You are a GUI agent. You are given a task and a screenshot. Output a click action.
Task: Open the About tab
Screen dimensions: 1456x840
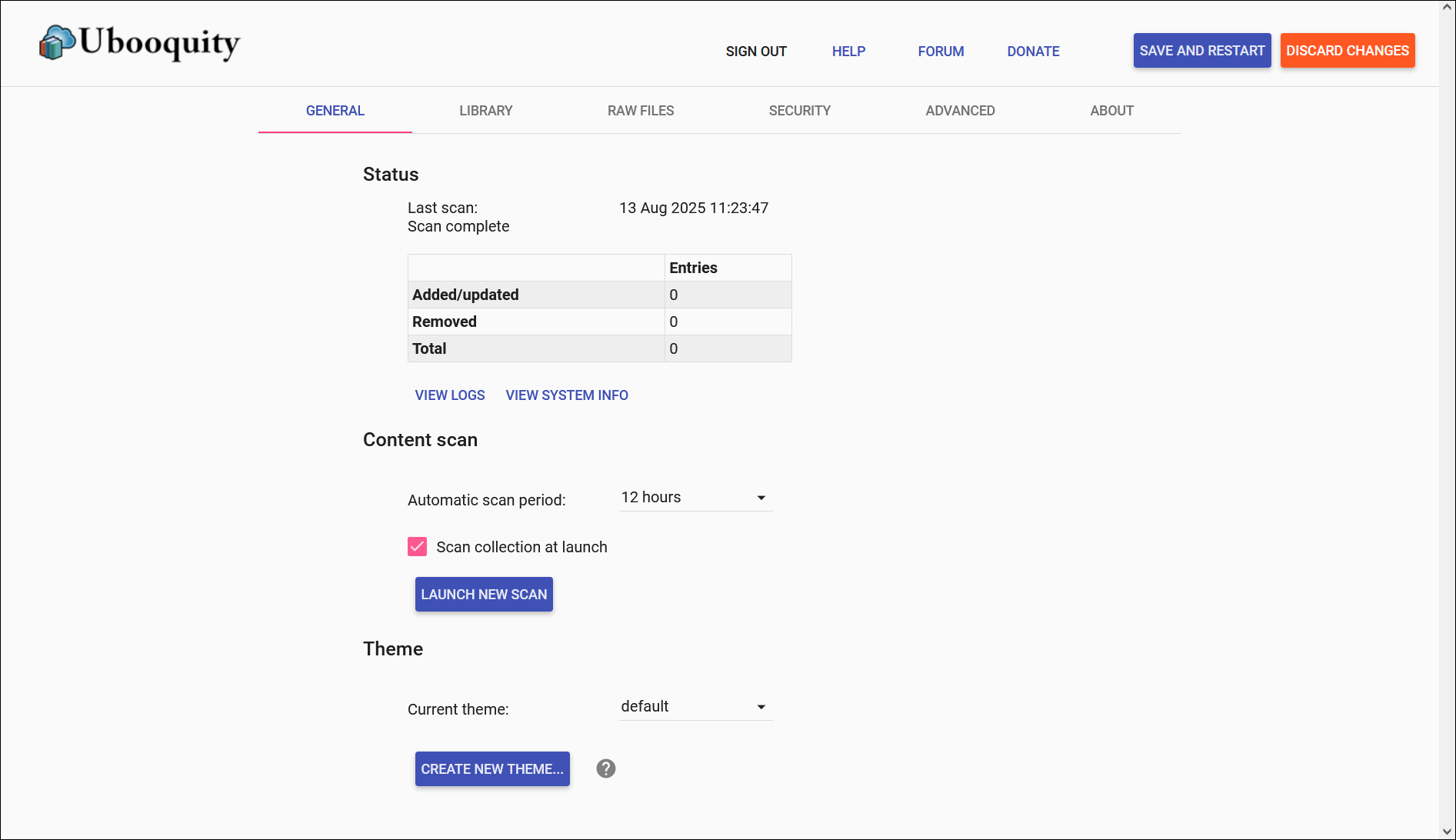point(1112,111)
